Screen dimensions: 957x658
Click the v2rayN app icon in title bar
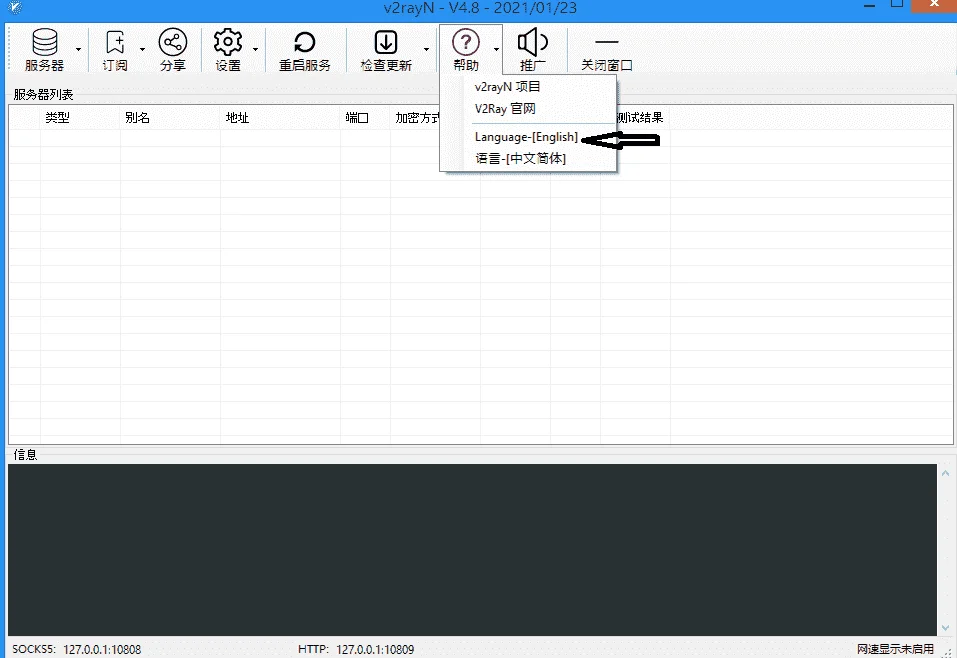(15, 7)
